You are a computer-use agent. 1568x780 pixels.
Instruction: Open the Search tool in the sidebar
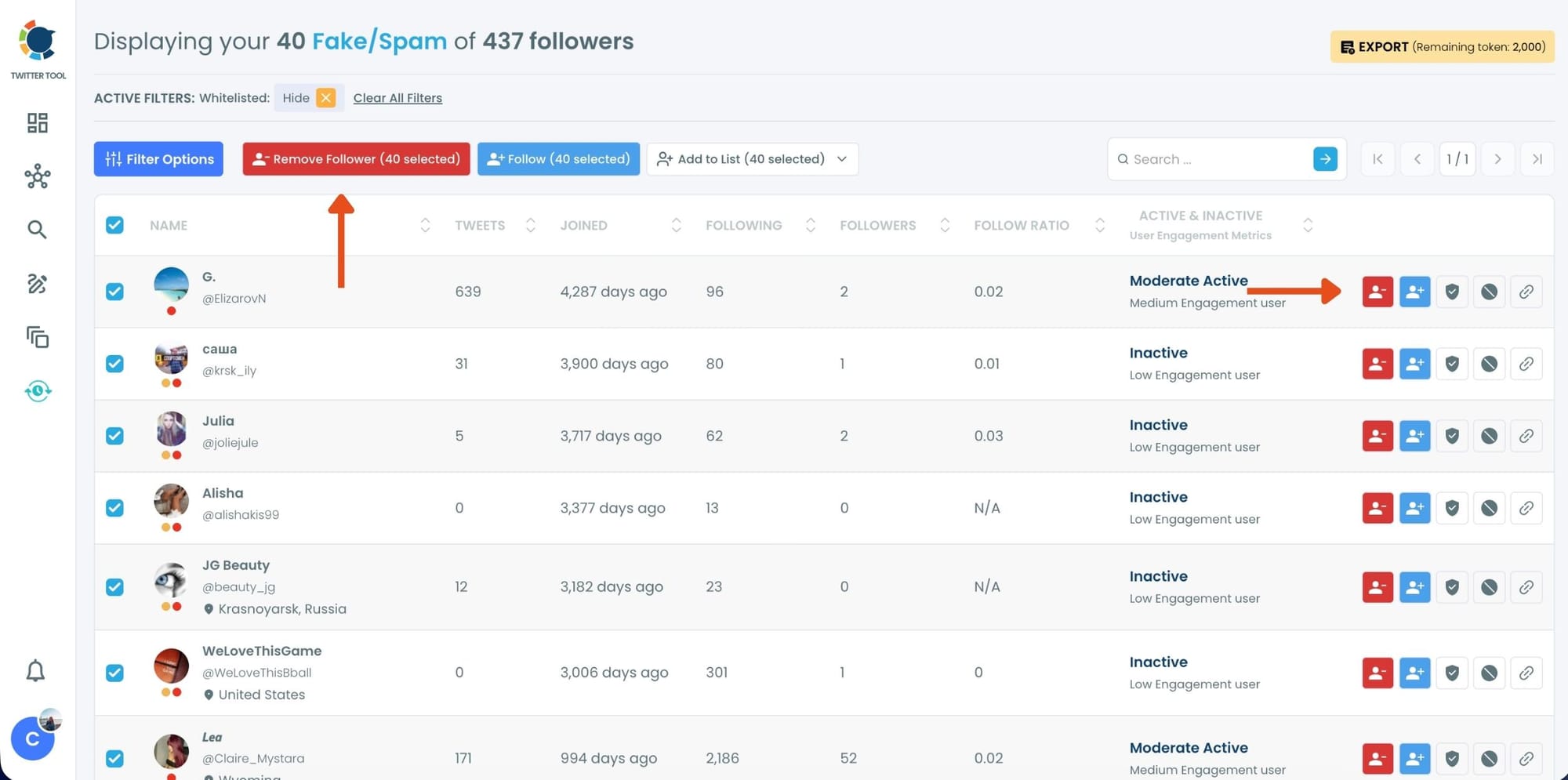point(37,229)
